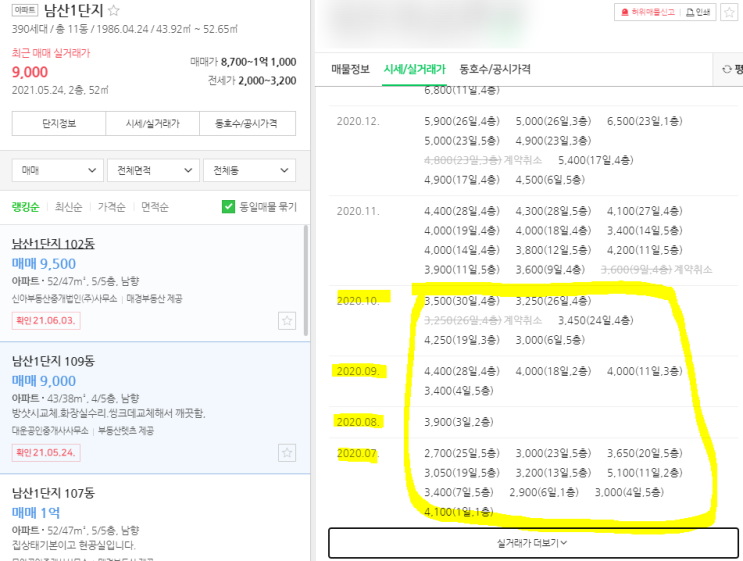
Task: Click the 확인21.06.03. confirmation badge
Action: coord(46,321)
